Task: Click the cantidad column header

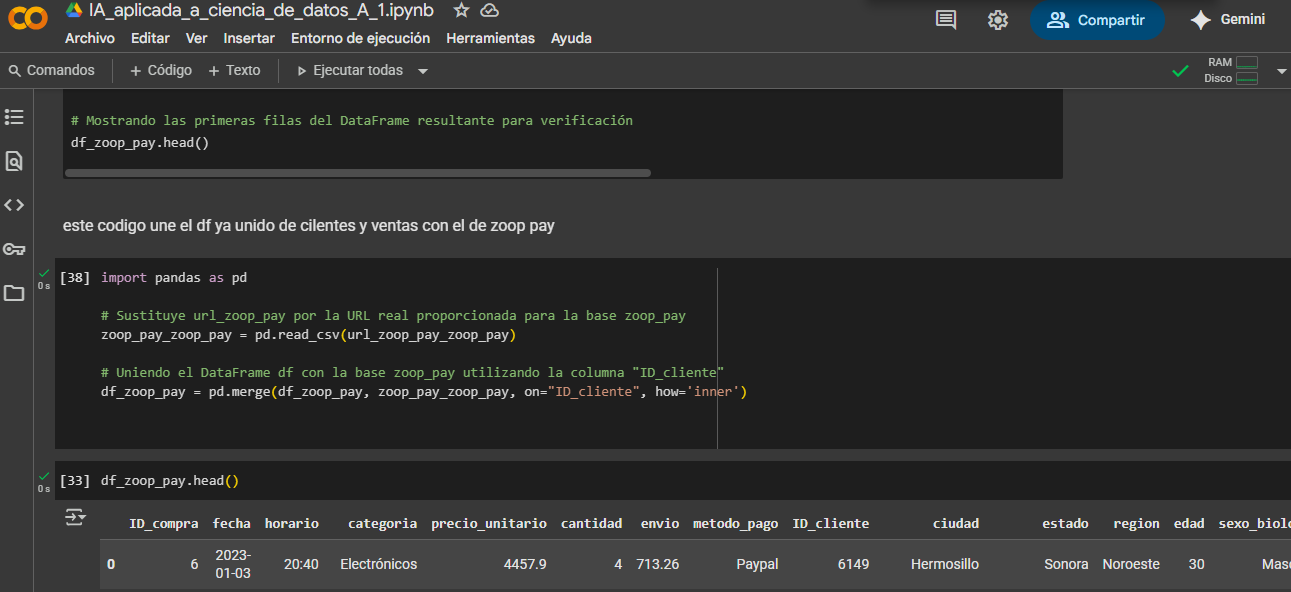Action: click(x=592, y=523)
